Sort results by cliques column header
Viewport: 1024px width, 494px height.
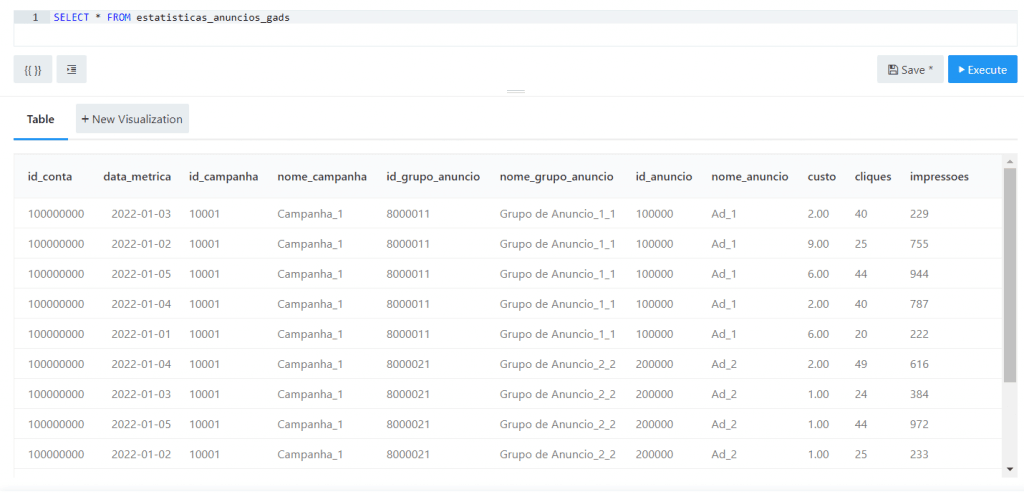coord(873,177)
